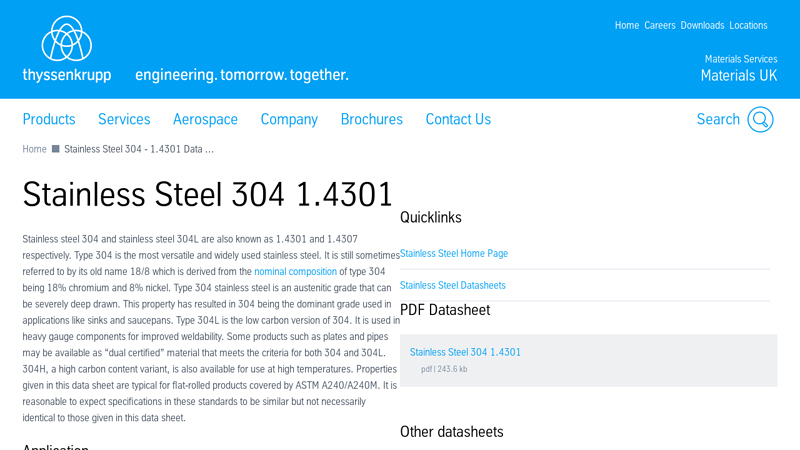800x450 pixels.
Task: Download Stainless Steel 304 1.4301 PDF
Action: [465, 352]
